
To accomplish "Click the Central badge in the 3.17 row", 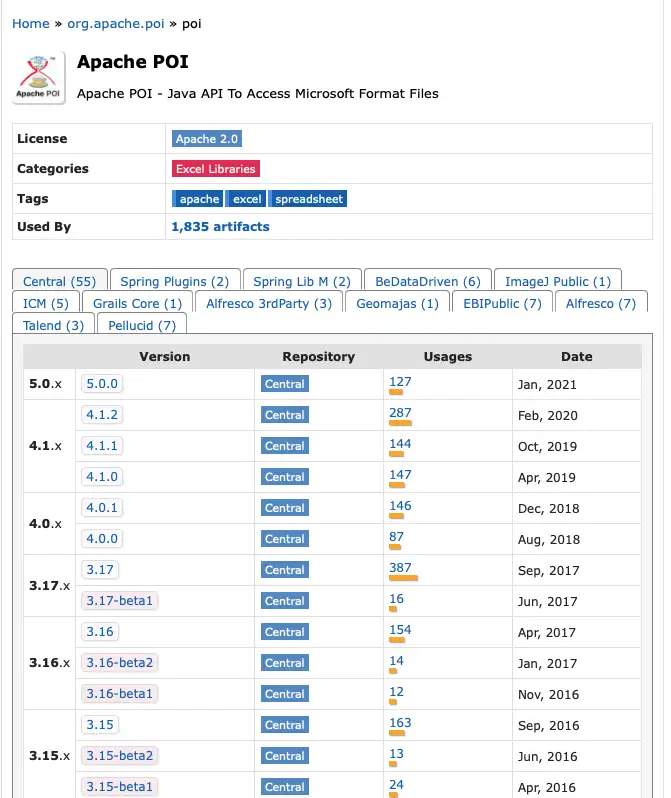I will [x=285, y=570].
